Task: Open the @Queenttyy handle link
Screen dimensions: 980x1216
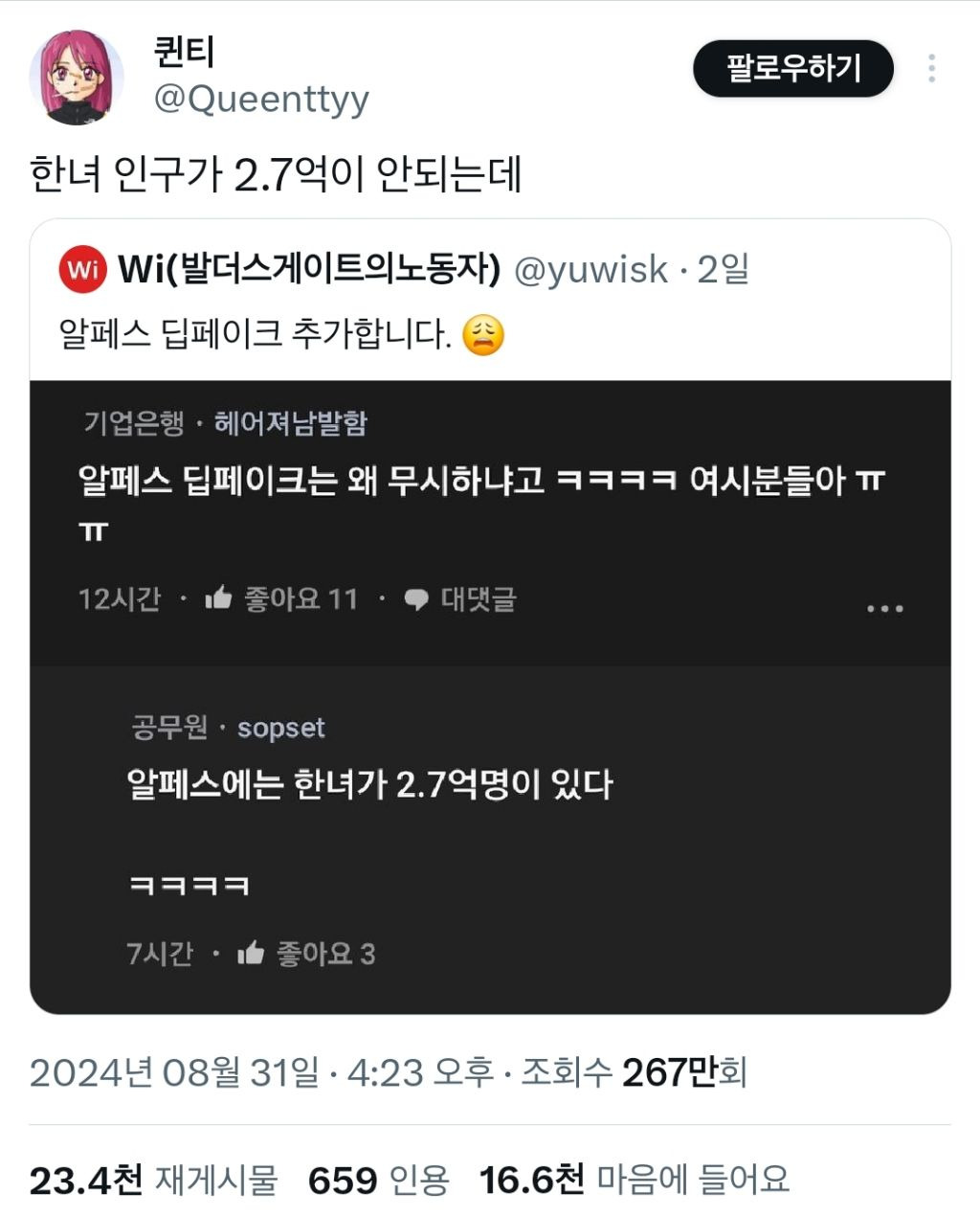Action: (261, 99)
